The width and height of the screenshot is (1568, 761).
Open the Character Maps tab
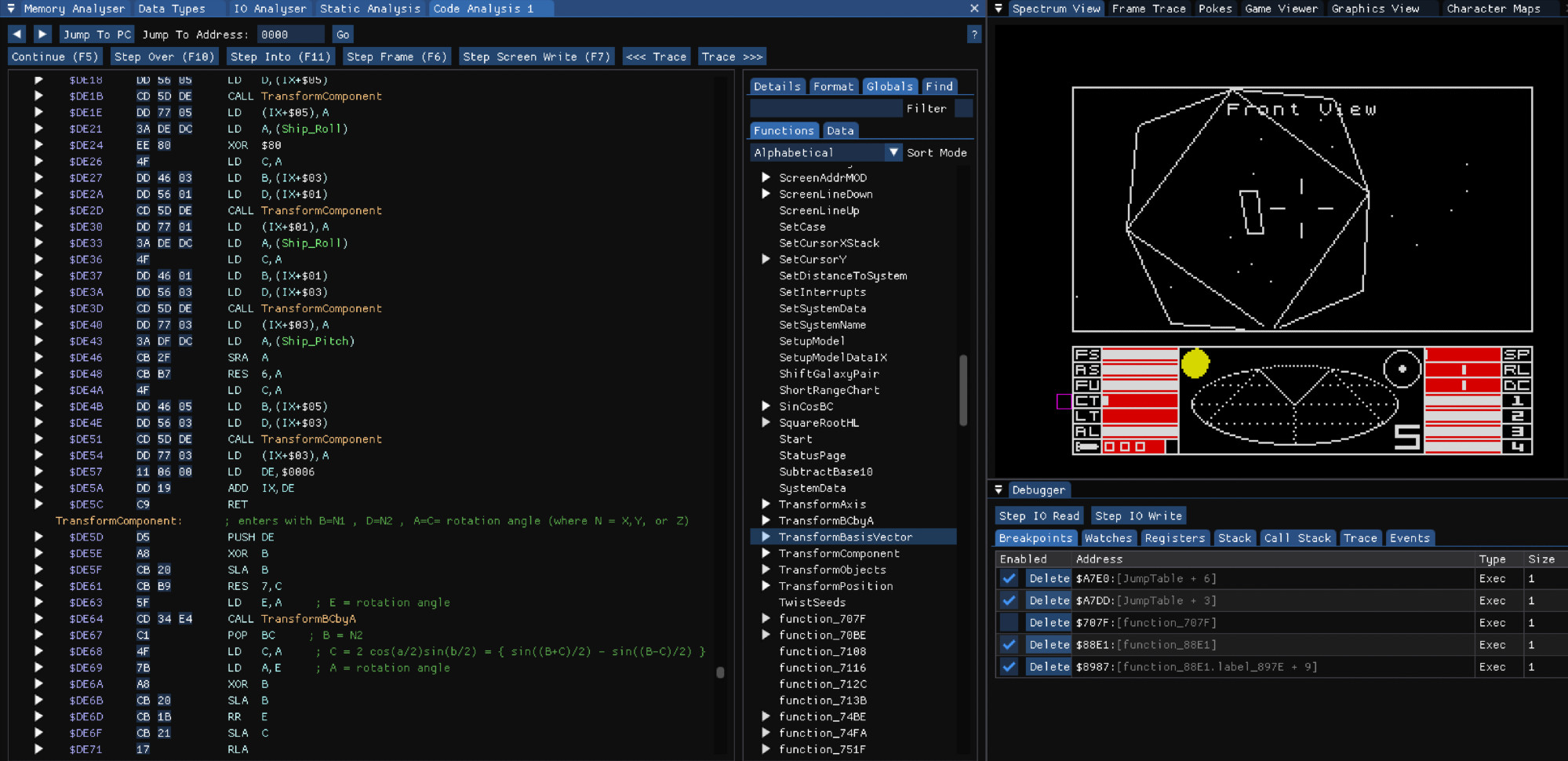(x=1493, y=9)
